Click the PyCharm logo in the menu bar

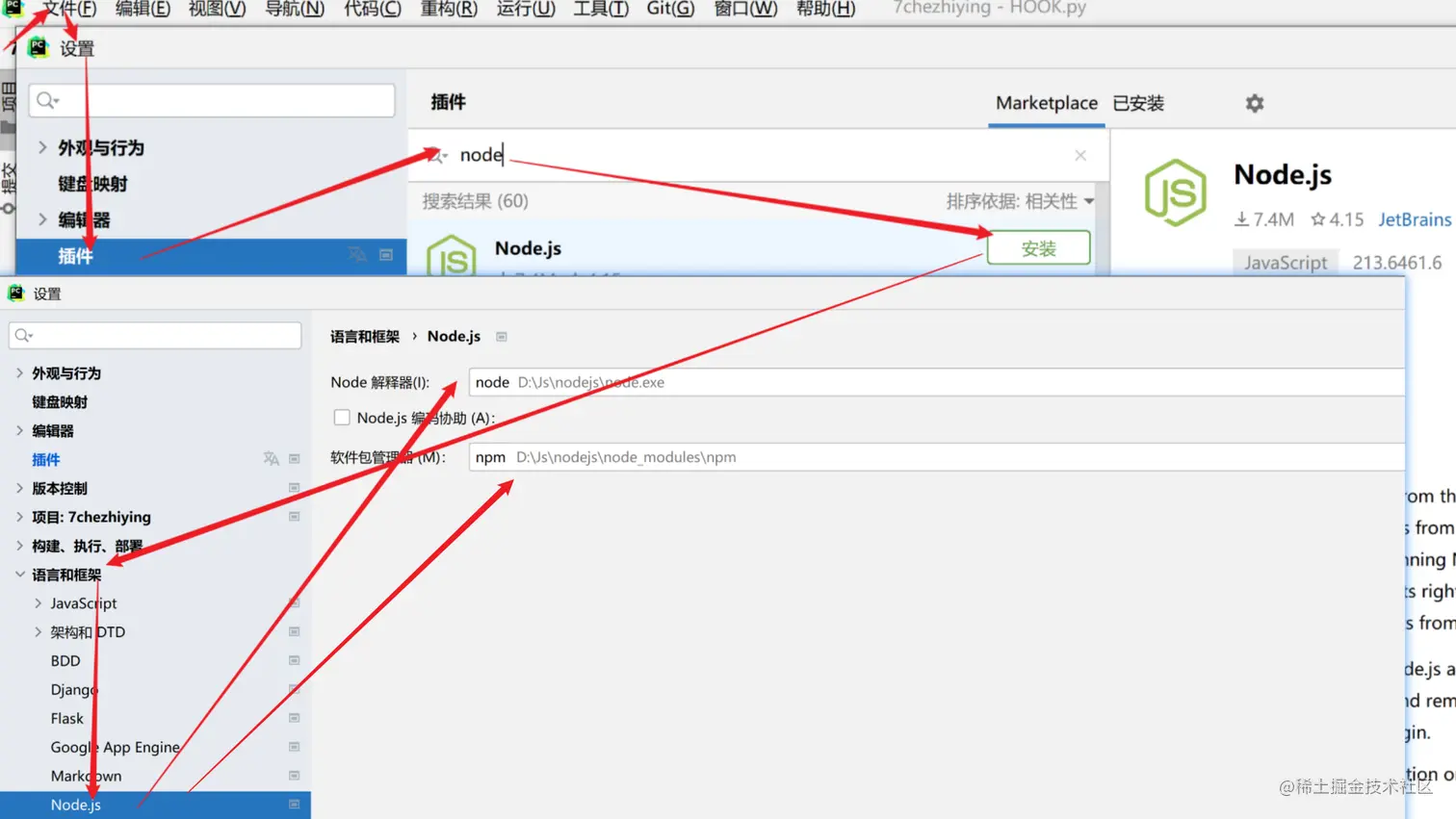click(13, 8)
